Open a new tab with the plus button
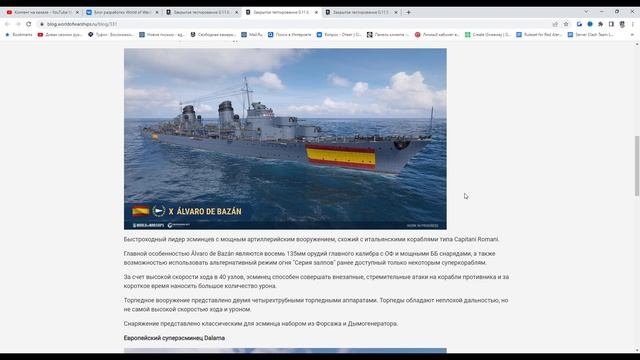The width and height of the screenshot is (640, 360). tap(408, 12)
